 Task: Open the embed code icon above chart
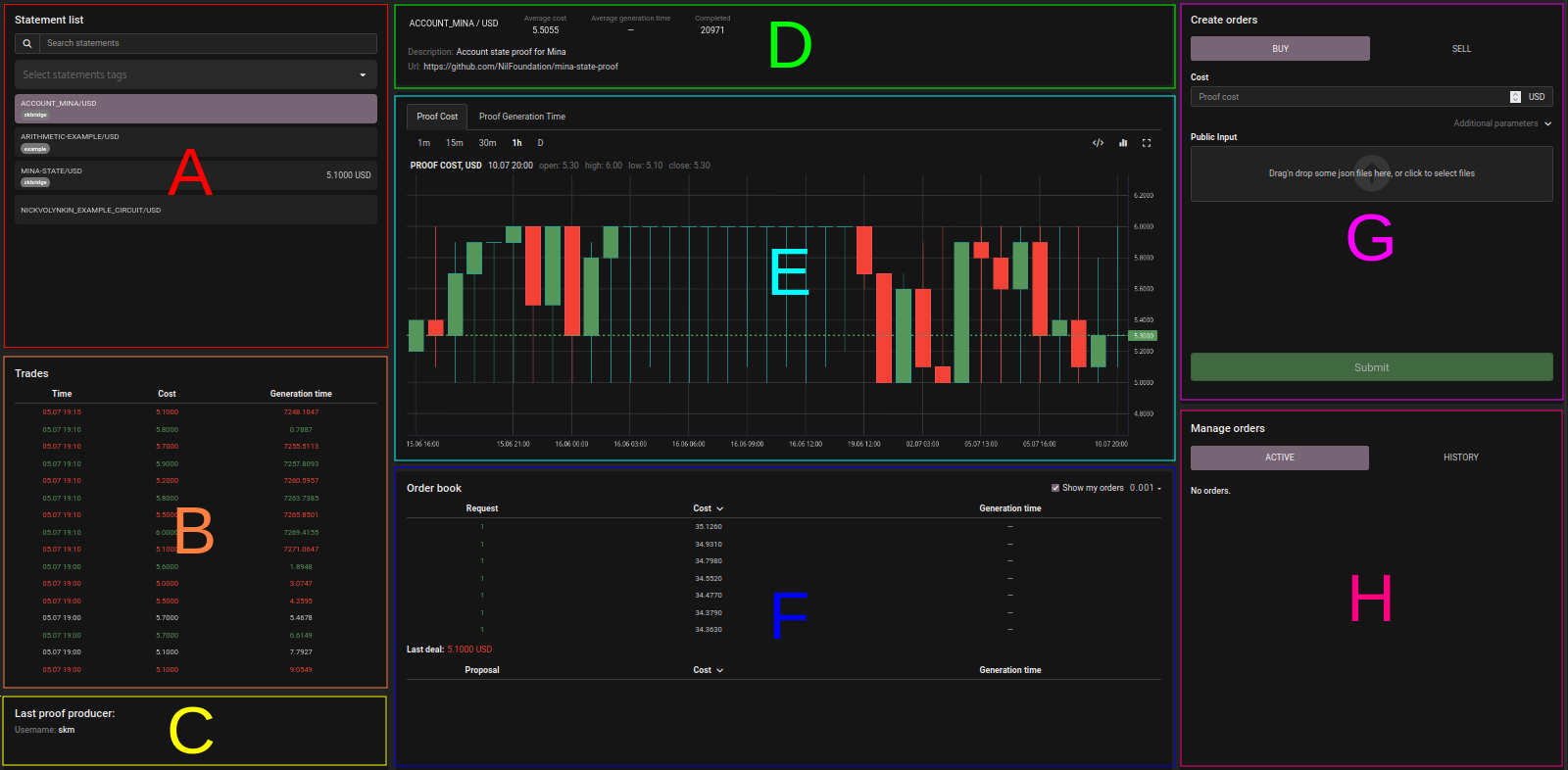[1098, 143]
